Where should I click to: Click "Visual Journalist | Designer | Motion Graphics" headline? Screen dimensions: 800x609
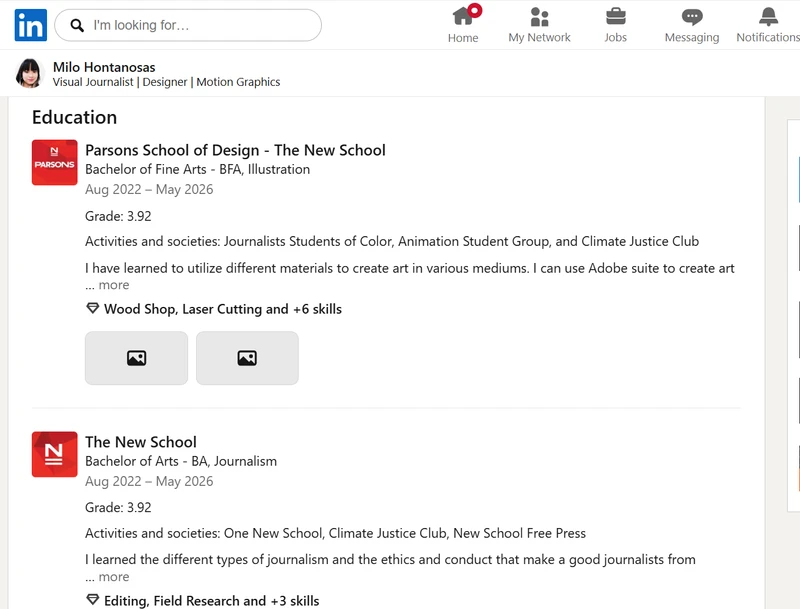pos(166,82)
